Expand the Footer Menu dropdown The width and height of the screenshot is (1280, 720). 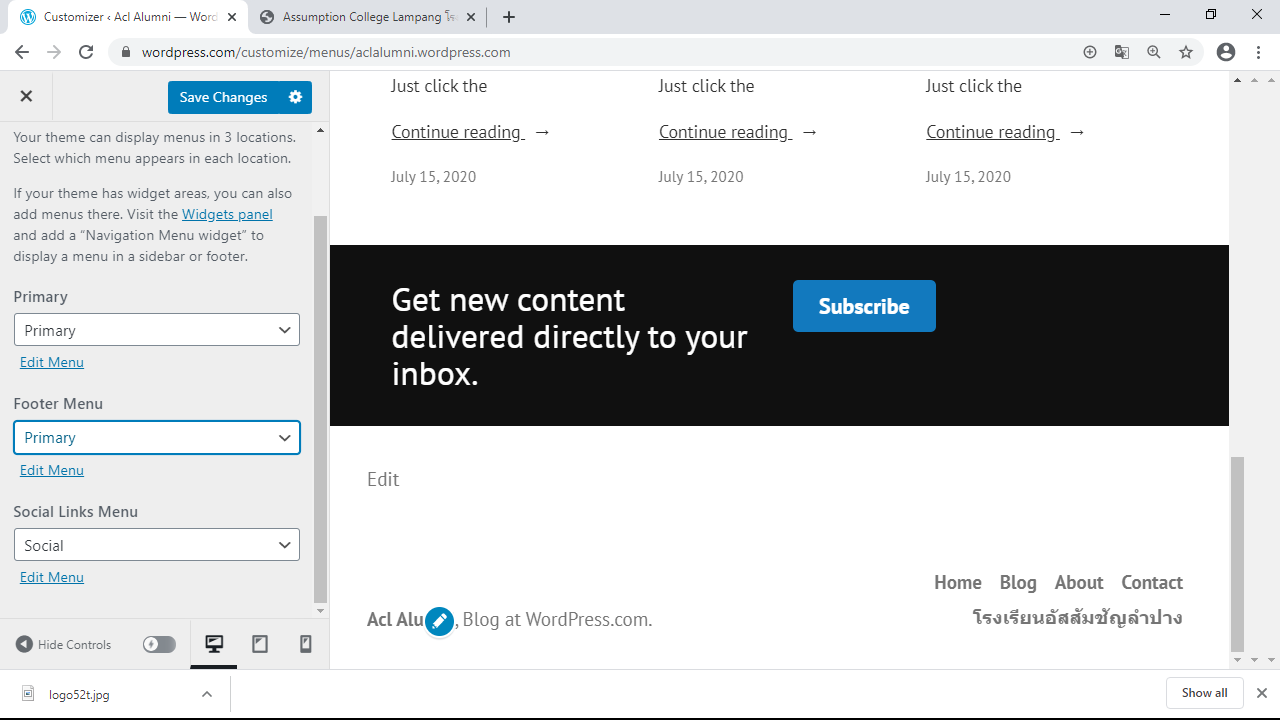tap(157, 438)
